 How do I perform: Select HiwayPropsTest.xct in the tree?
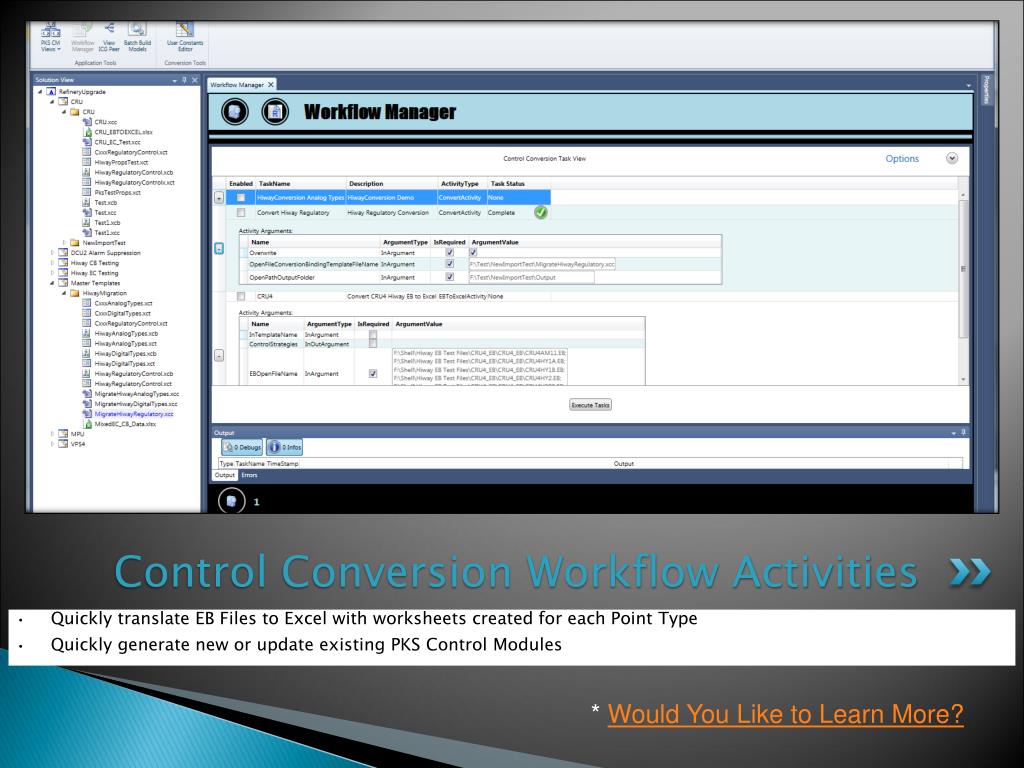[x=121, y=163]
